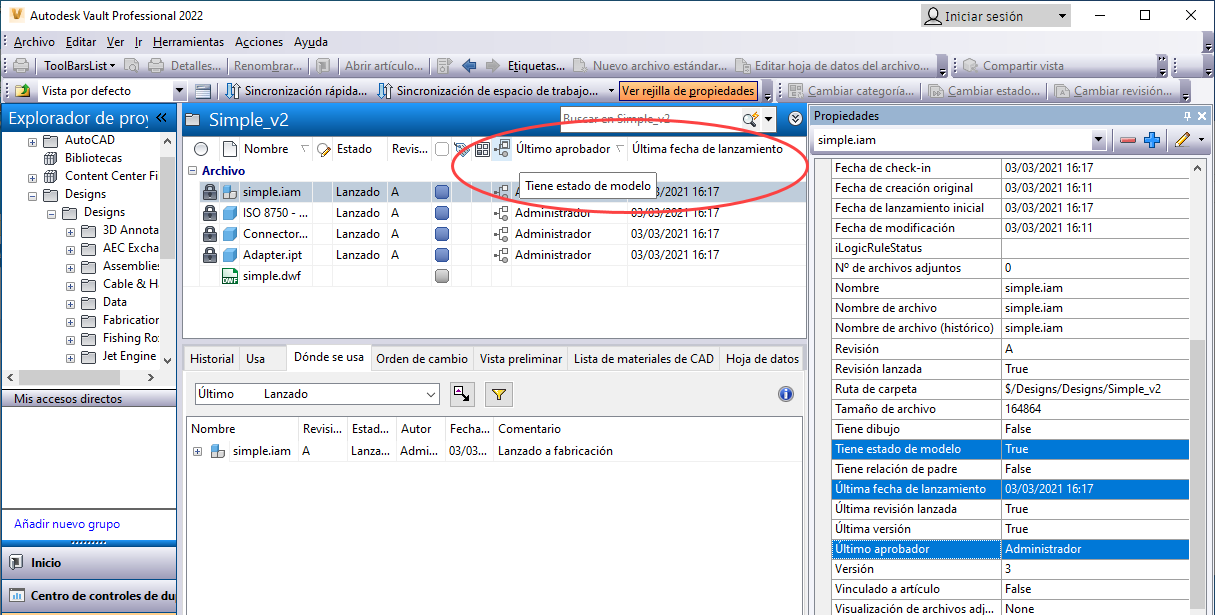Open the search options dropdown arrow
Image resolution: width=1215 pixels, height=615 pixels.
(x=767, y=119)
